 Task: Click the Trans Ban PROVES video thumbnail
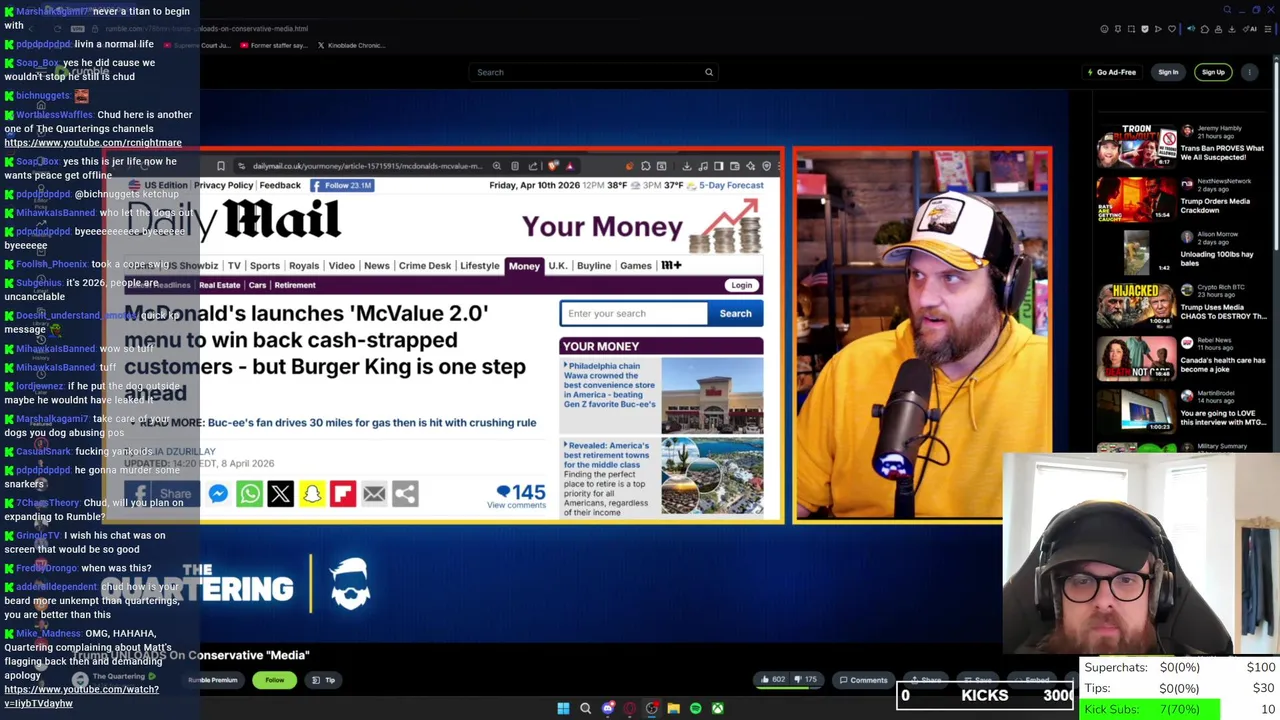[1137, 147]
